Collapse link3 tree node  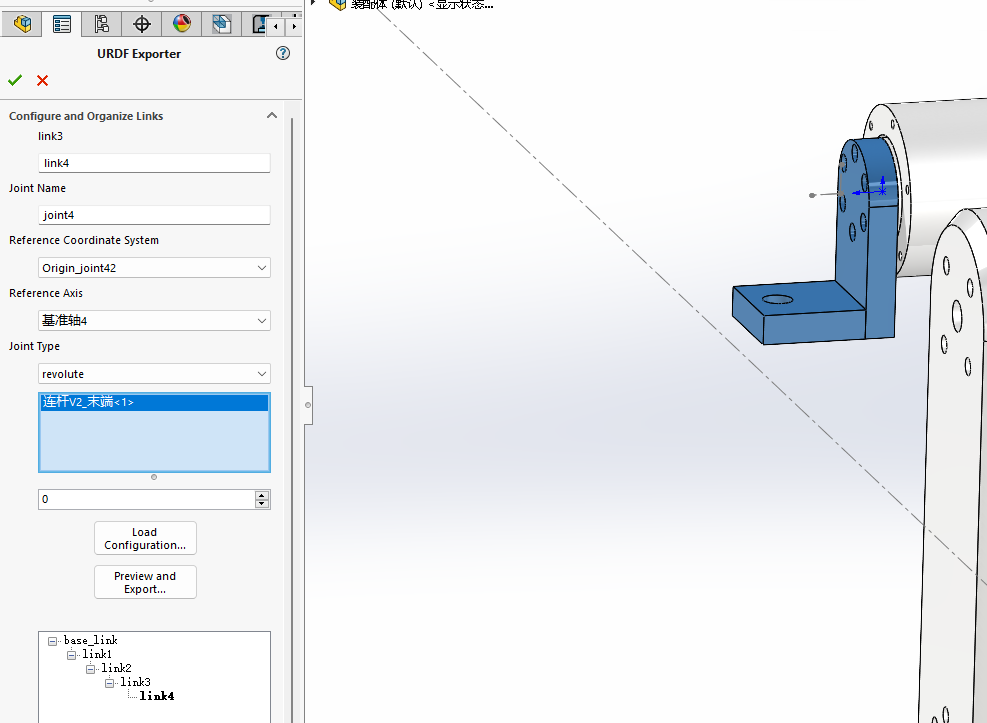[109, 683]
